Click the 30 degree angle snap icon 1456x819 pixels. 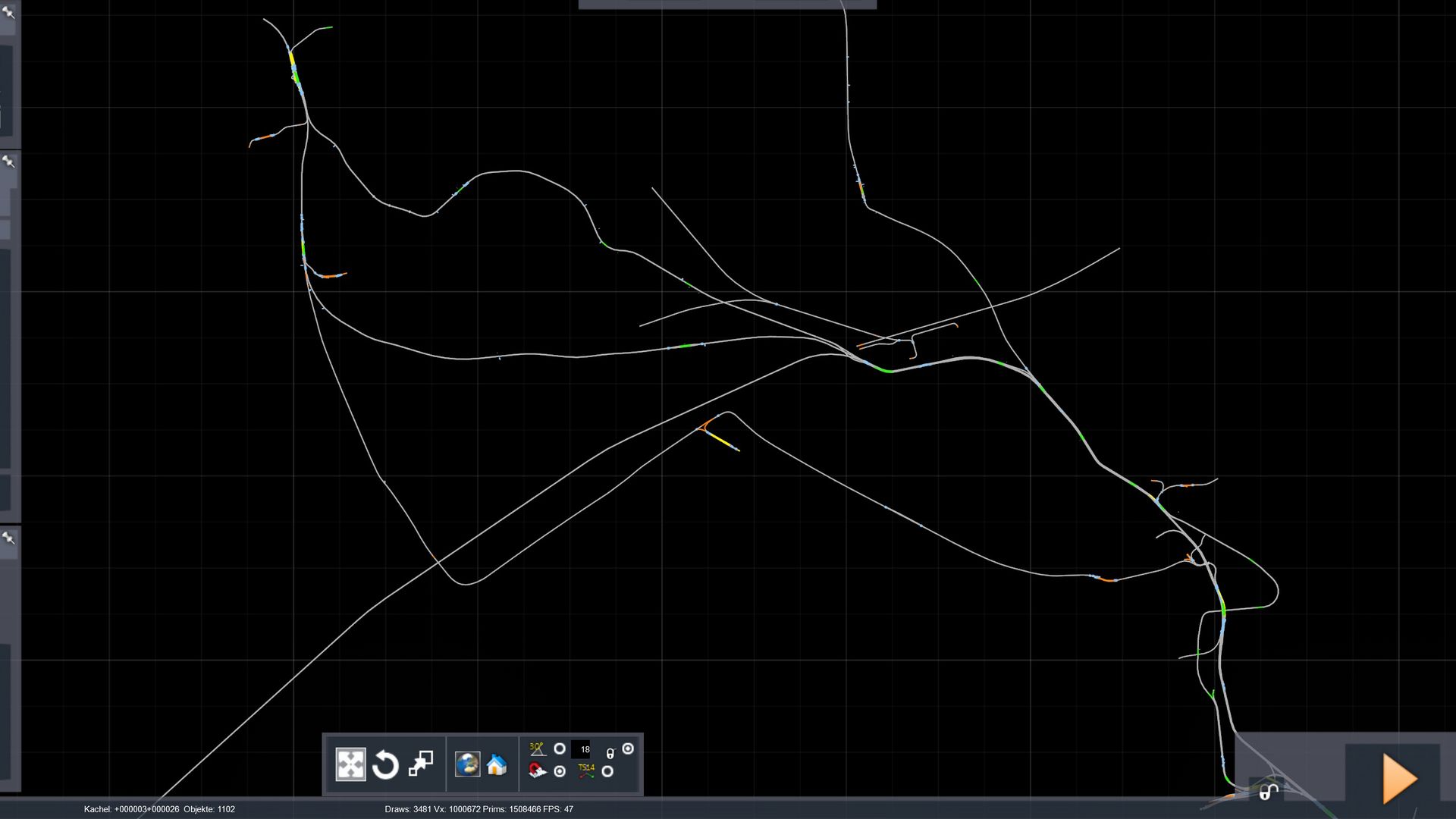tap(538, 749)
